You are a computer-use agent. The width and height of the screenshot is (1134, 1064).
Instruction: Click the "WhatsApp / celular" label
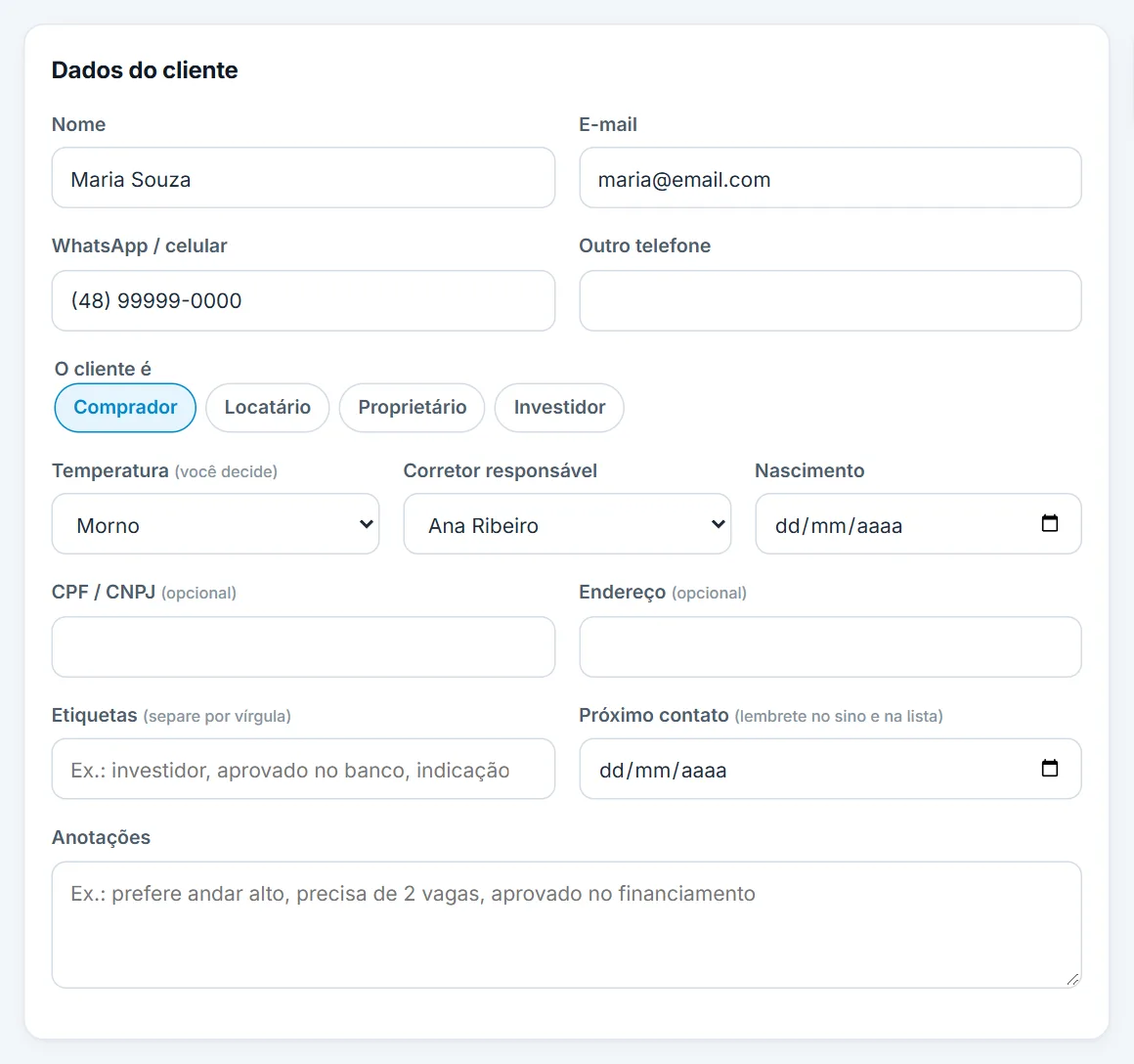(x=140, y=245)
